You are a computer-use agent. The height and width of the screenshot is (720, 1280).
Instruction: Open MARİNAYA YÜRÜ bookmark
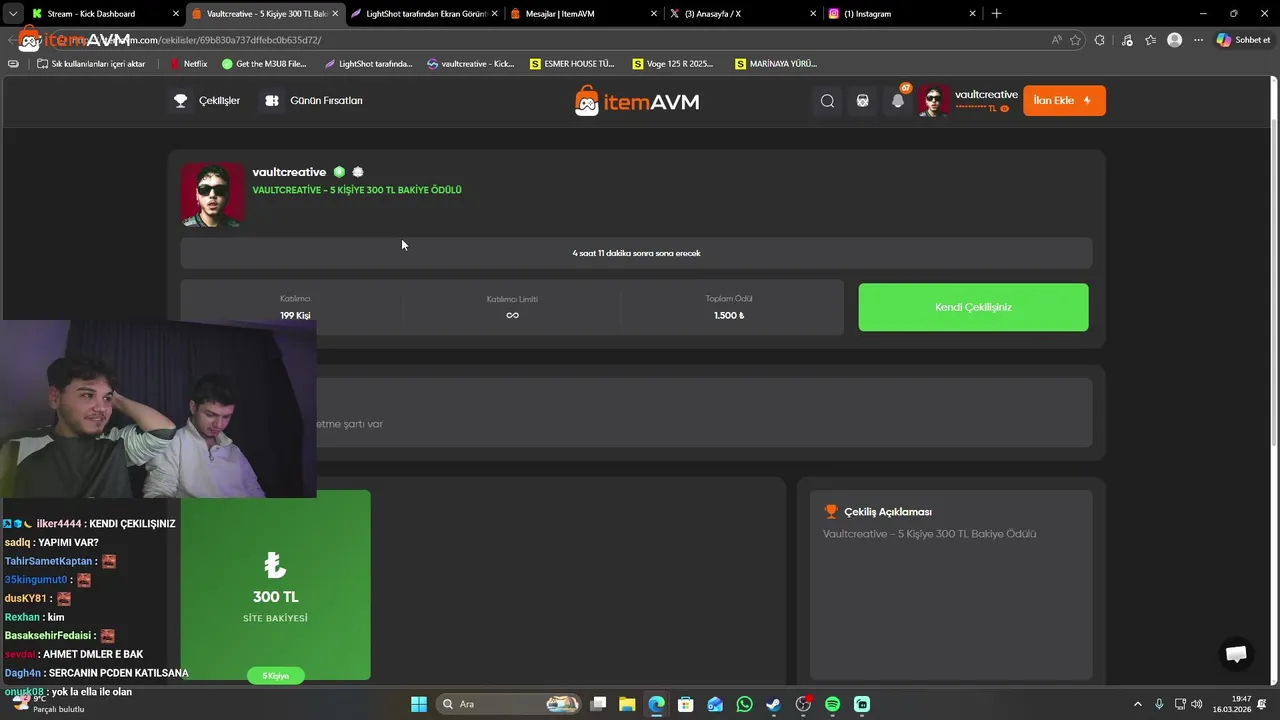click(776, 63)
